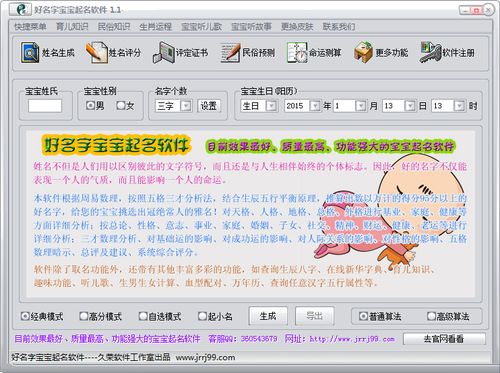Open the 宝宝听儿歌 menu
This screenshot has height=373, width=500.
click(201, 27)
